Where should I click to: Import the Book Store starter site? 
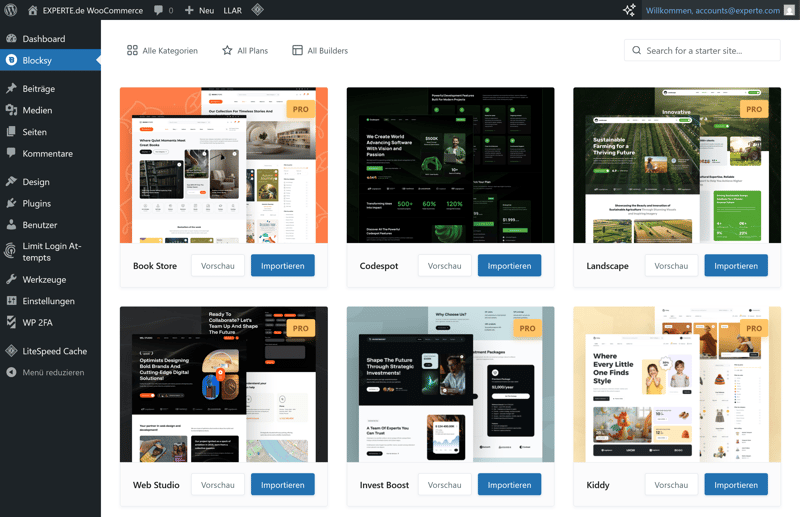(x=282, y=266)
